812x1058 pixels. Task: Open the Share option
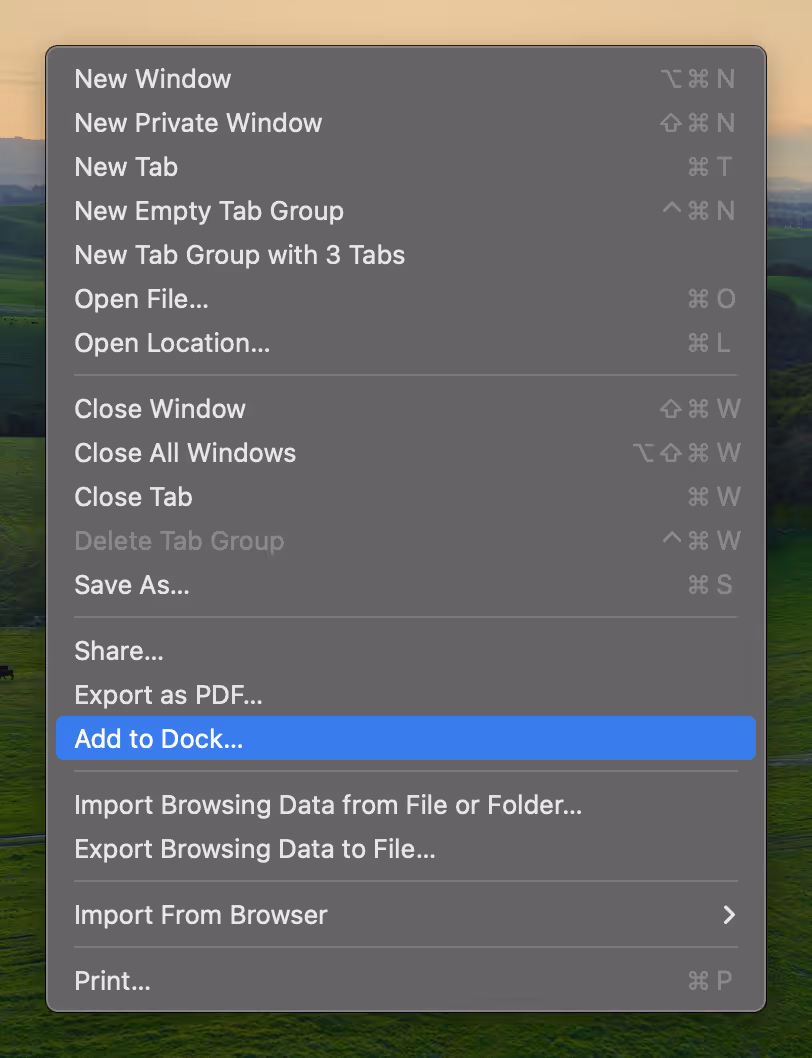pos(118,651)
